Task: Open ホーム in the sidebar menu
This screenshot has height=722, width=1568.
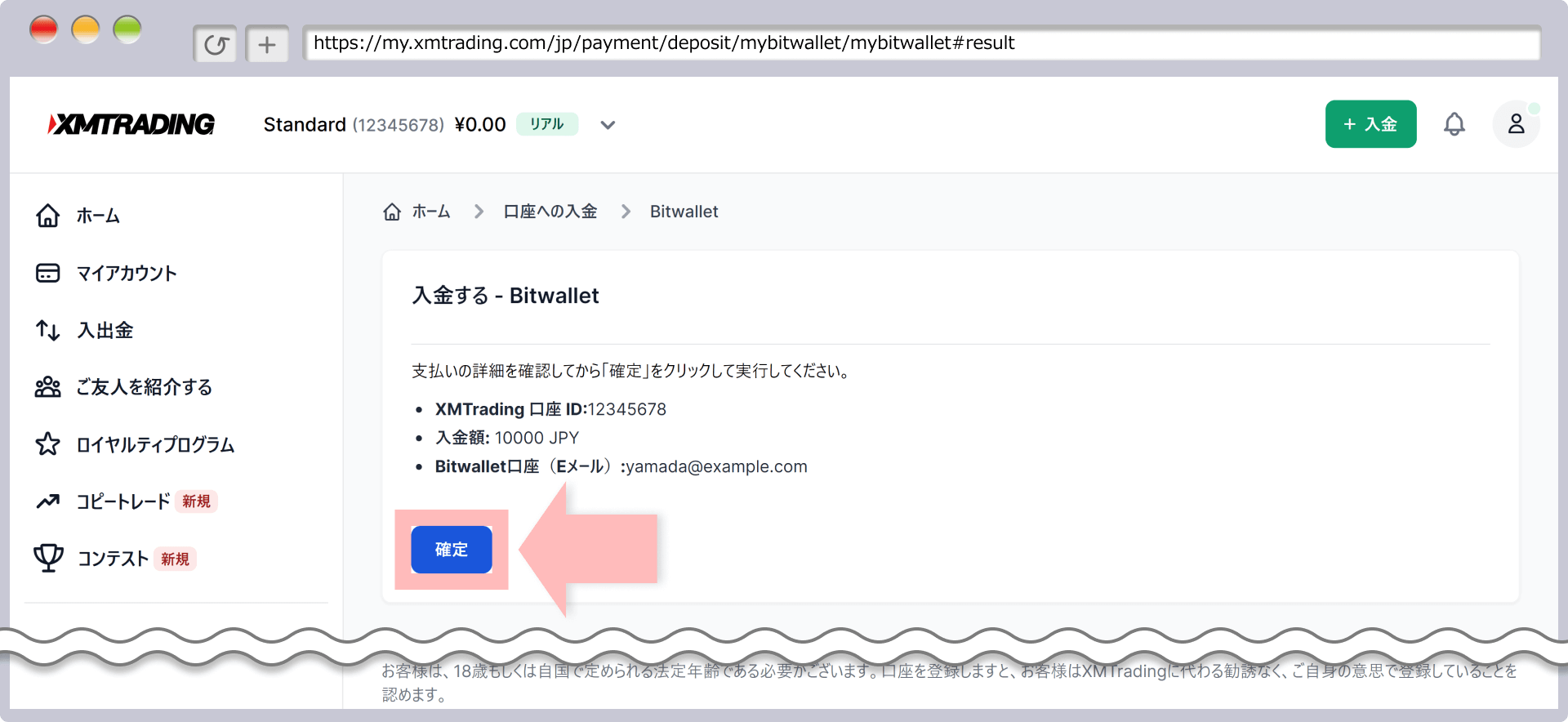Action: point(98,216)
